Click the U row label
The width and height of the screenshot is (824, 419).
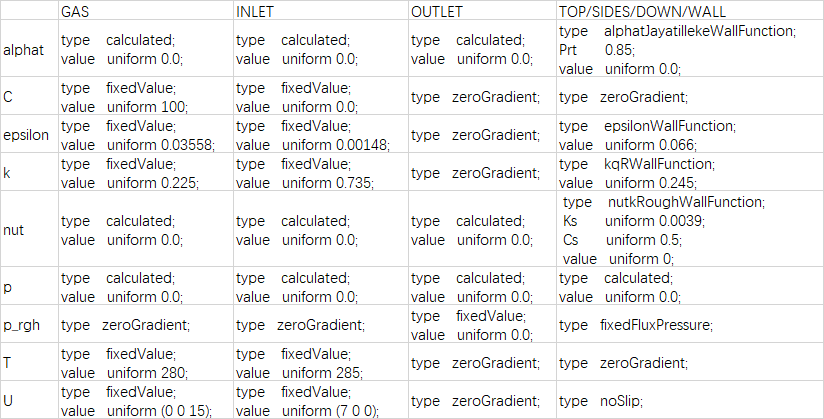pyautogui.click(x=9, y=400)
